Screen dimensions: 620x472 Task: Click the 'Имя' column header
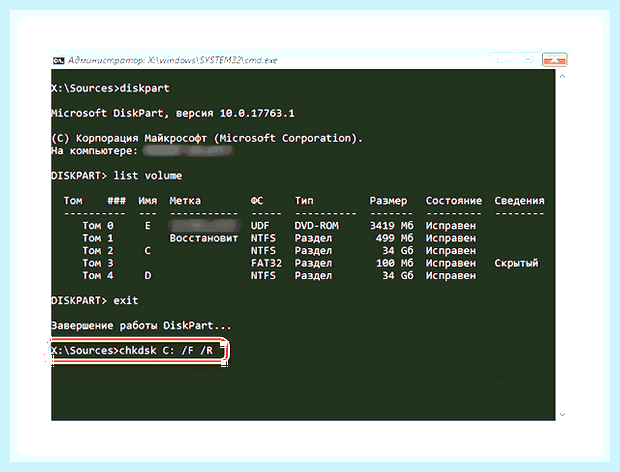pyautogui.click(x=147, y=201)
